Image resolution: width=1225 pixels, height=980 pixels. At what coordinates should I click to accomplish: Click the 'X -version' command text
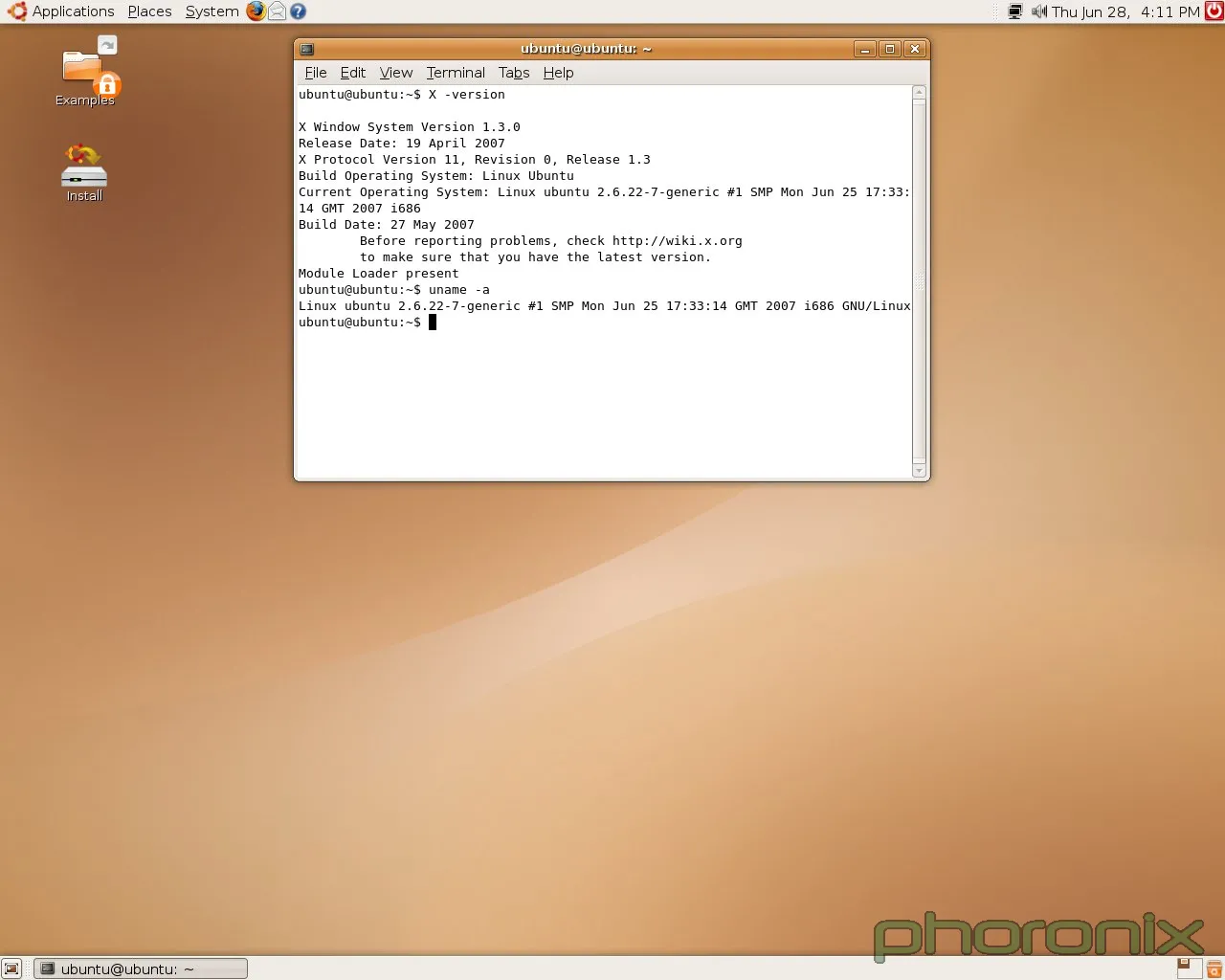point(467,95)
